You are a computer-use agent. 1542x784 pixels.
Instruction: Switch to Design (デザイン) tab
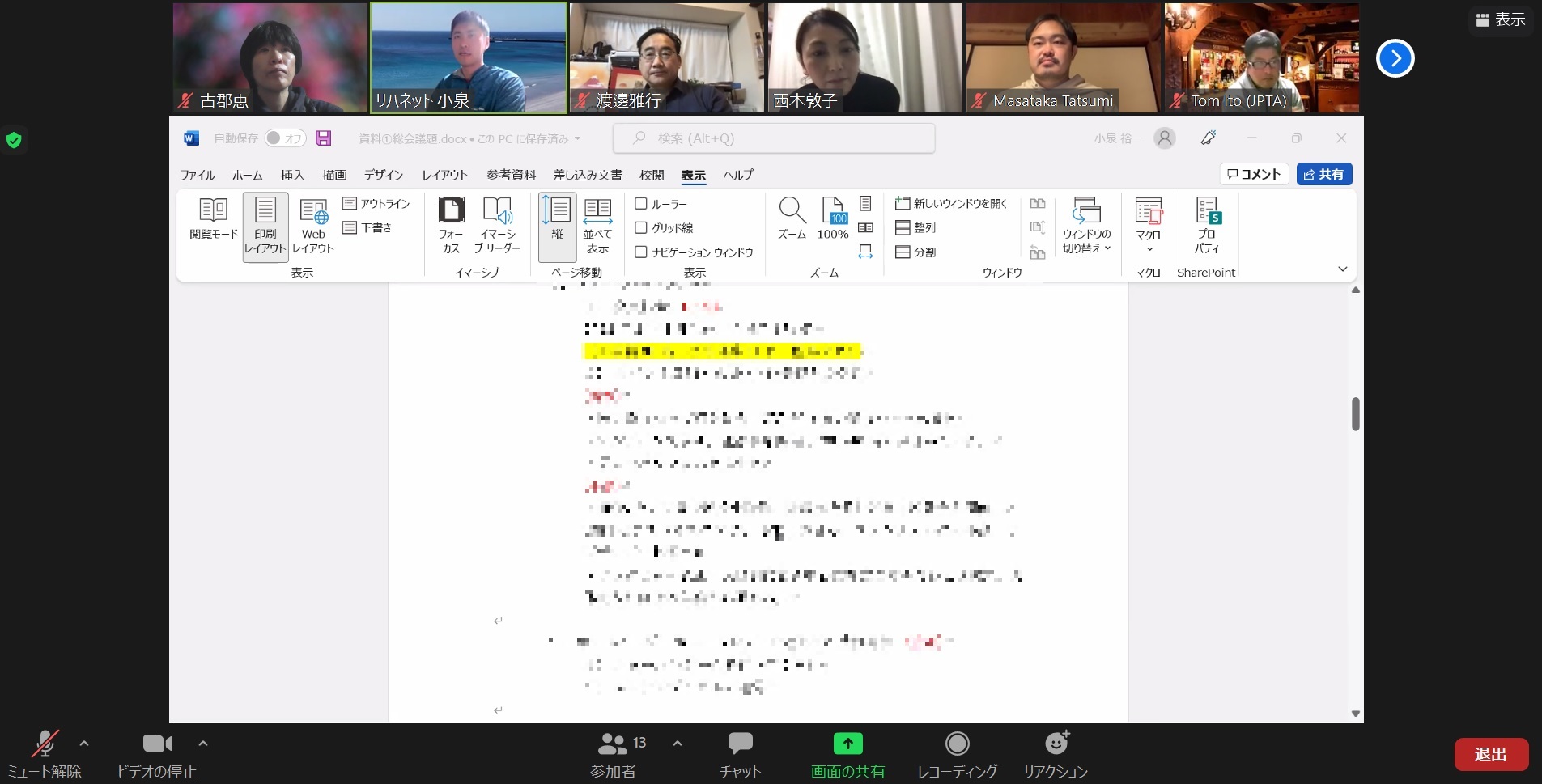384,175
